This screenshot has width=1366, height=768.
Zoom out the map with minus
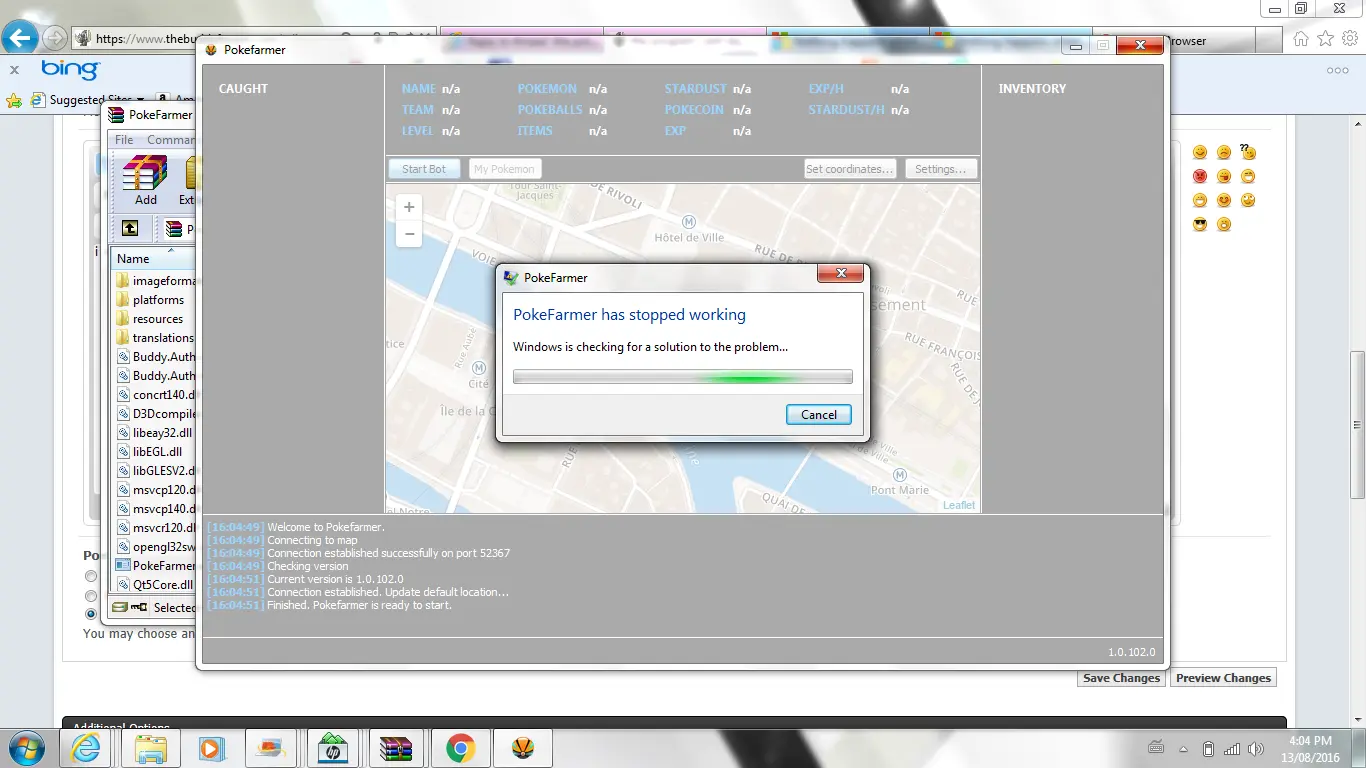click(x=409, y=234)
